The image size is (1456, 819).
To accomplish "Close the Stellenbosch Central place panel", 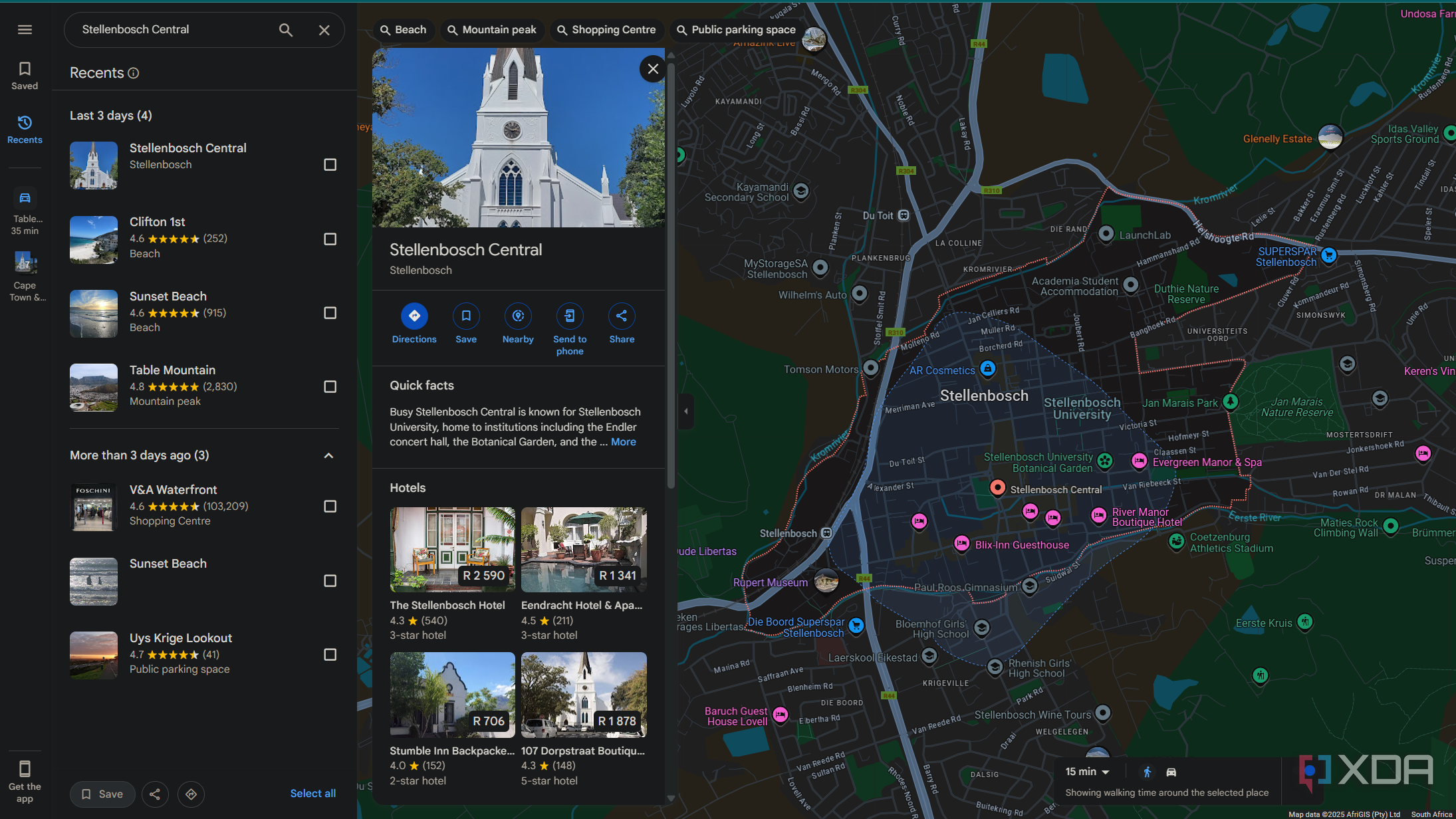I will click(653, 69).
